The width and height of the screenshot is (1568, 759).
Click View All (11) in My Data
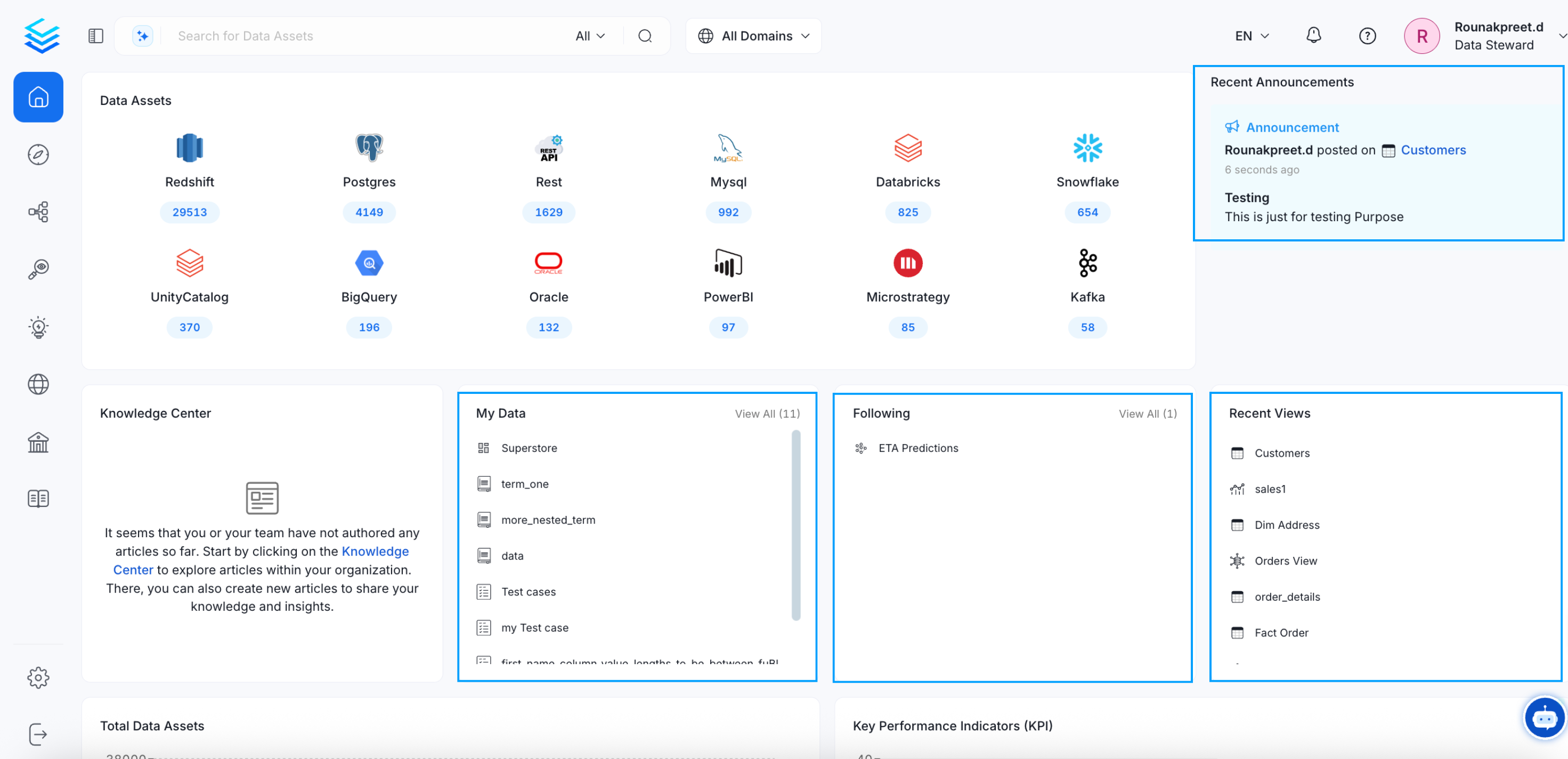(x=767, y=414)
